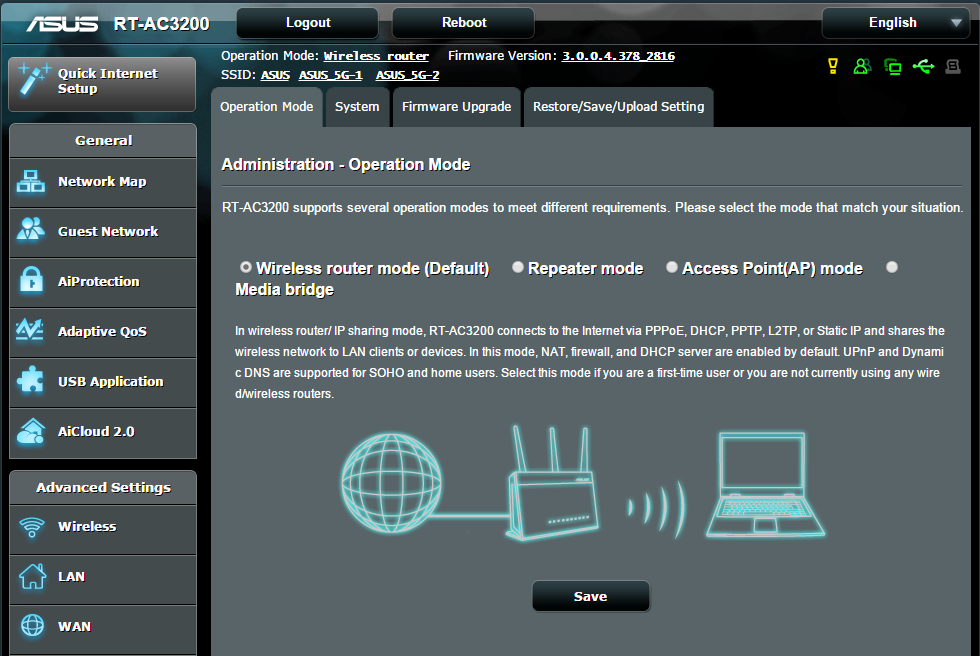Click the green guest users status icon

point(862,66)
